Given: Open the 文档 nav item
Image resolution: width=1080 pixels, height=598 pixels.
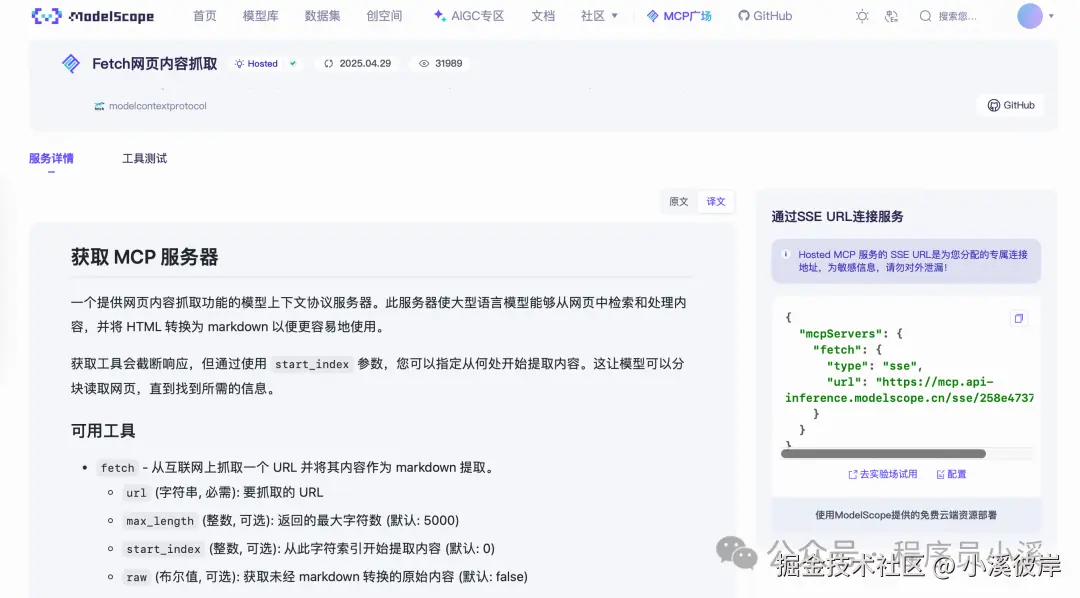Looking at the screenshot, I should 543,16.
